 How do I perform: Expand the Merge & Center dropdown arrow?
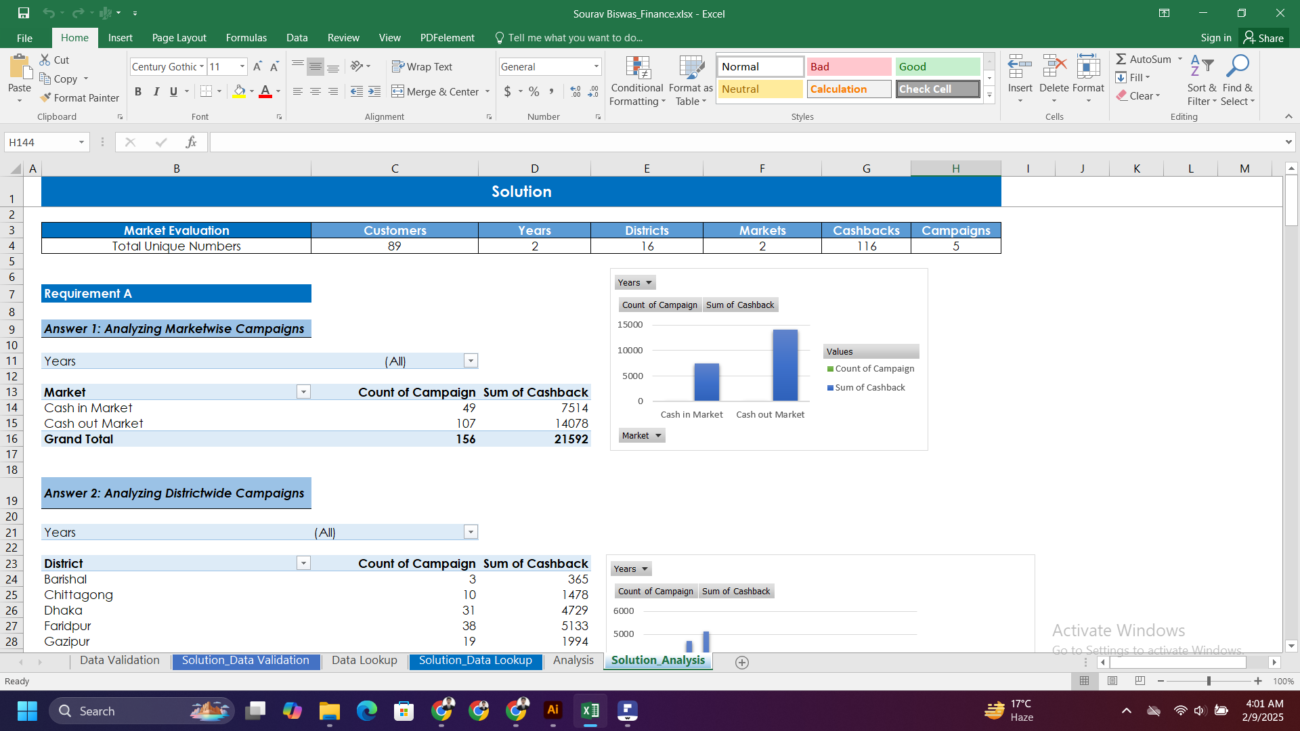click(x=487, y=91)
